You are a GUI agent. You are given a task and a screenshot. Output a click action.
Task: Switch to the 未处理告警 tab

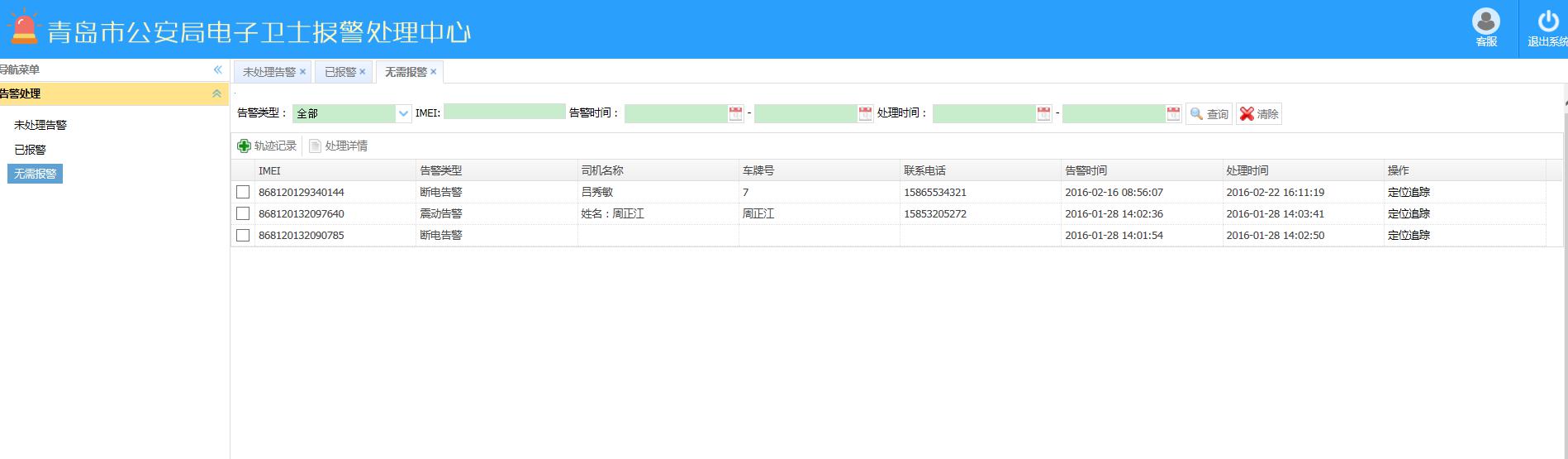click(x=269, y=72)
